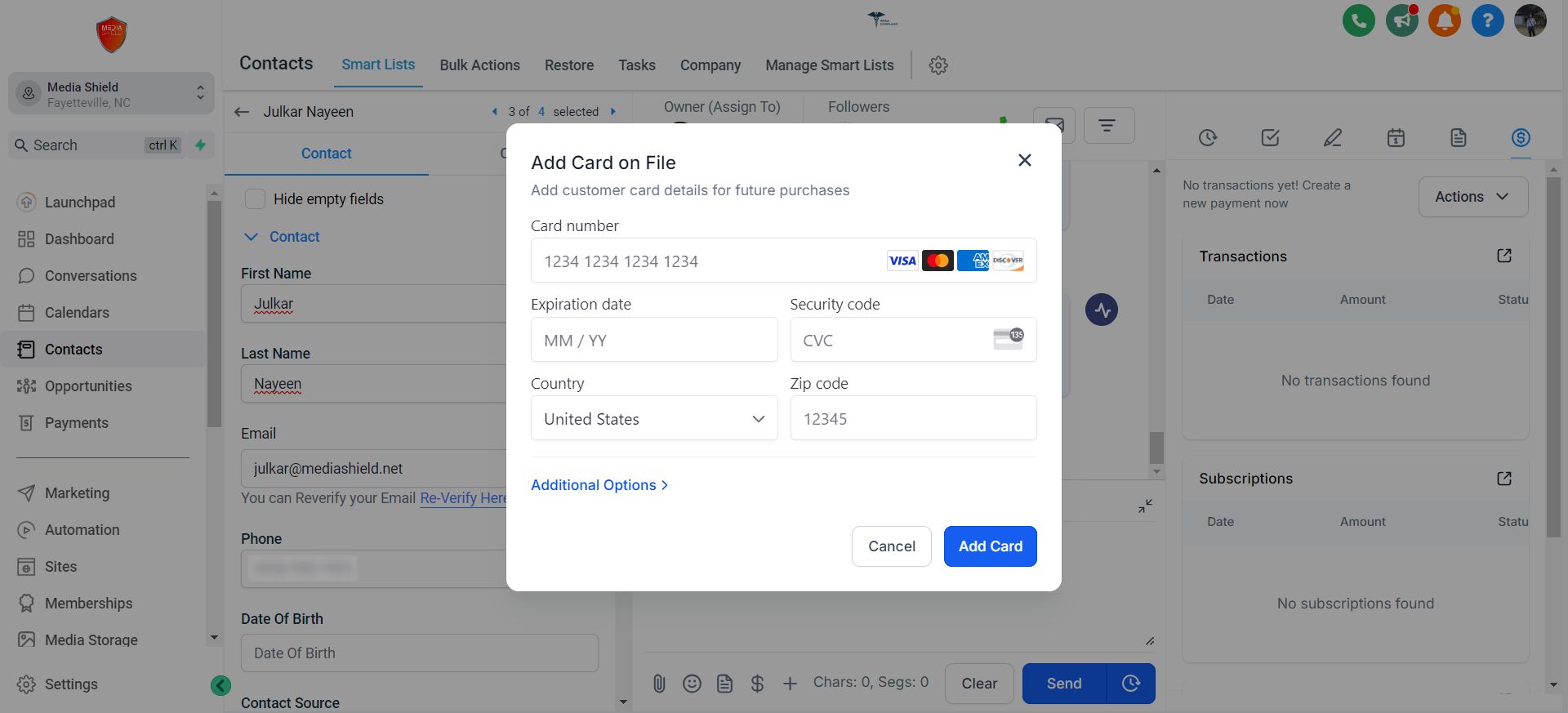Screen dimensions: 1568x713
Task: Open the blue help question mark
Action: click(1487, 21)
